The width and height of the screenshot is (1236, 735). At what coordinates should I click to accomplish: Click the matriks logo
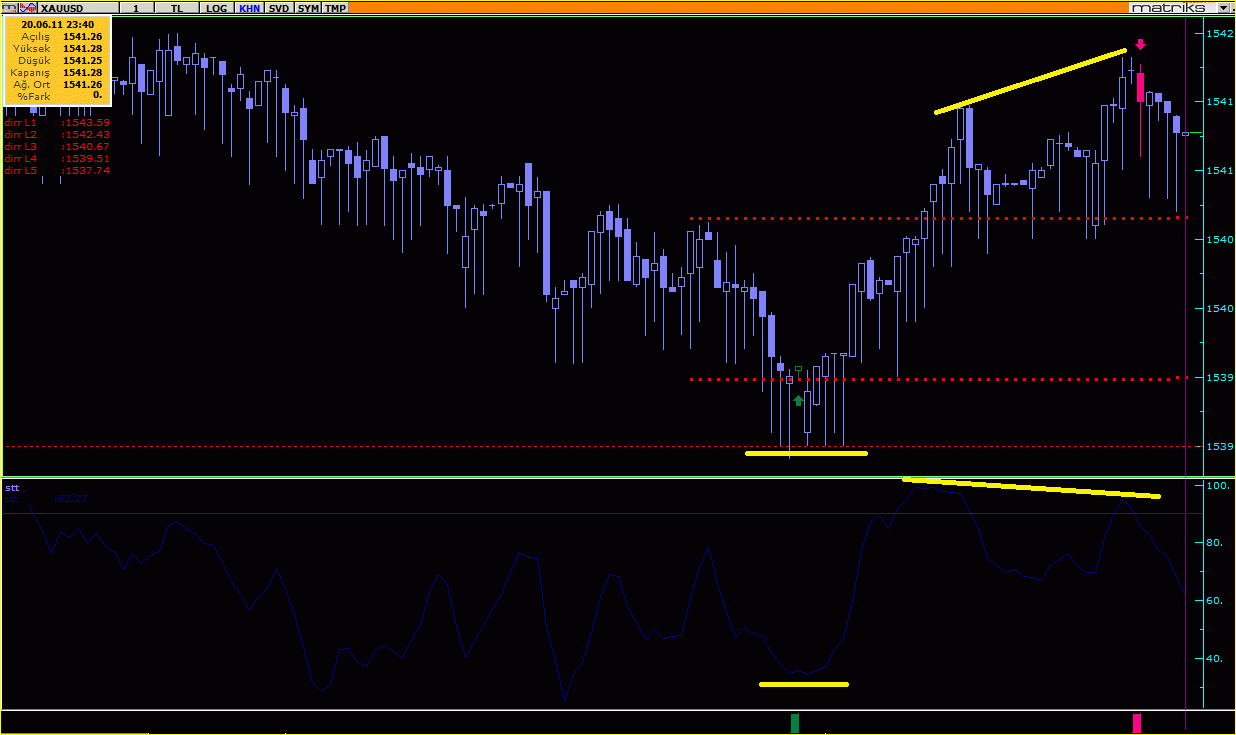click(1171, 7)
